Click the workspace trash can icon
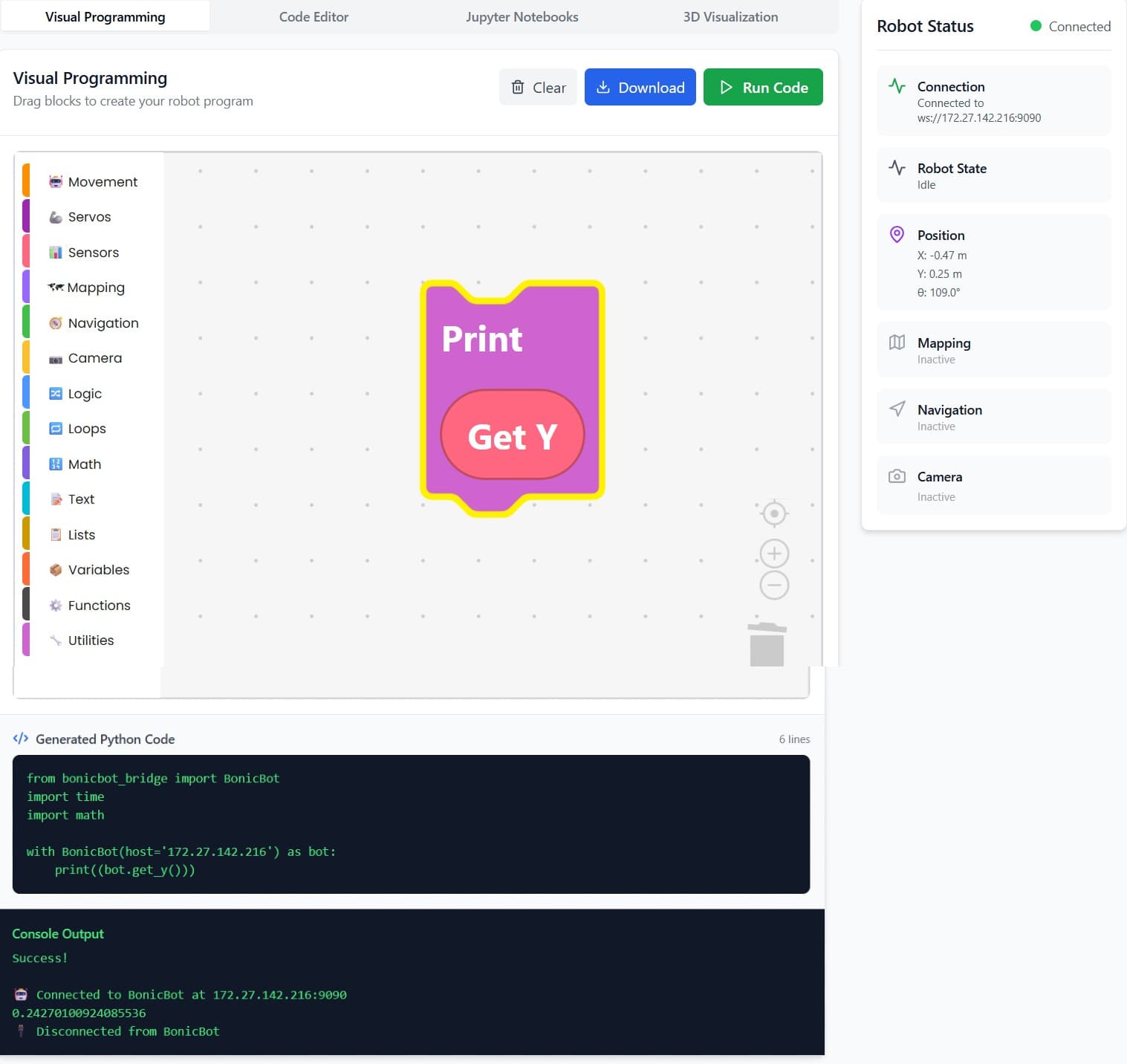1127x1064 pixels. [x=767, y=645]
